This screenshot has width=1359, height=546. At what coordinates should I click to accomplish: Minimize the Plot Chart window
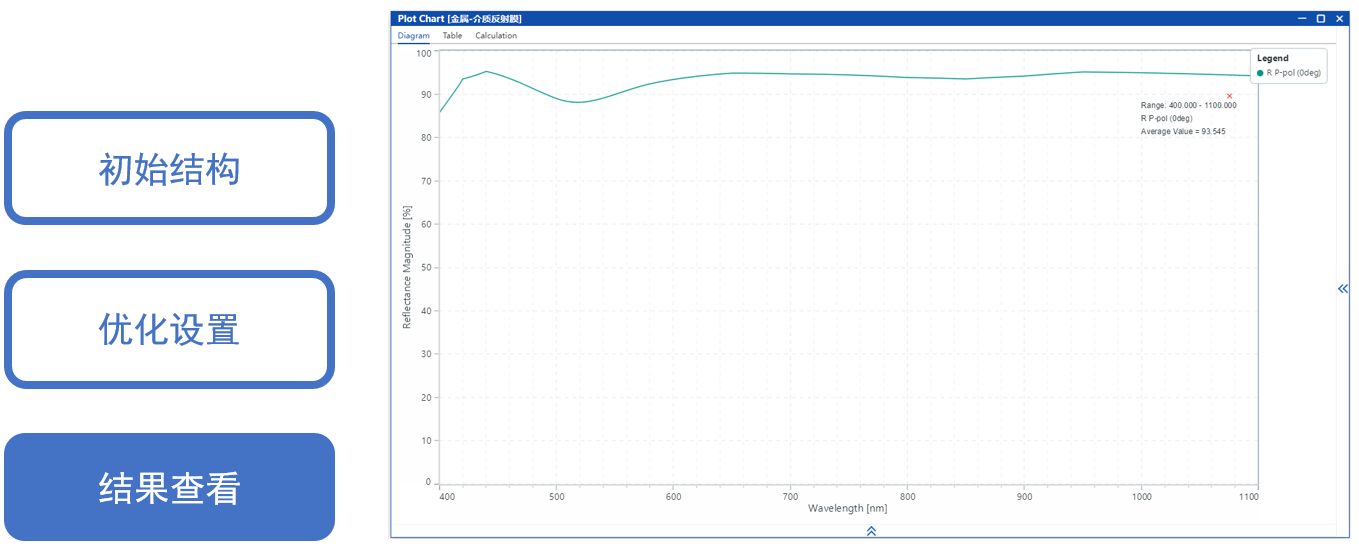pyautogui.click(x=1302, y=18)
